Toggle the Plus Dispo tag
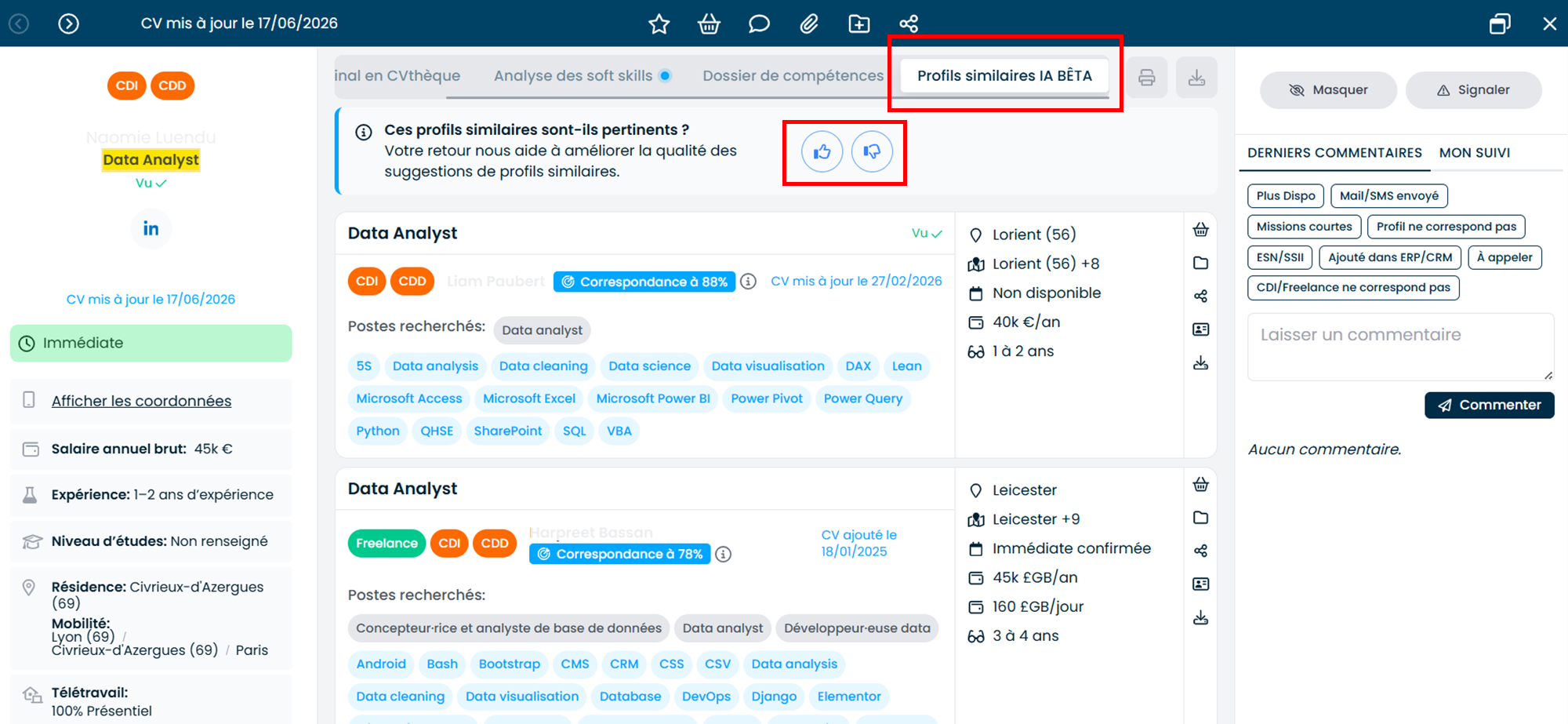Viewport: 1568px width, 724px height. point(1286,195)
